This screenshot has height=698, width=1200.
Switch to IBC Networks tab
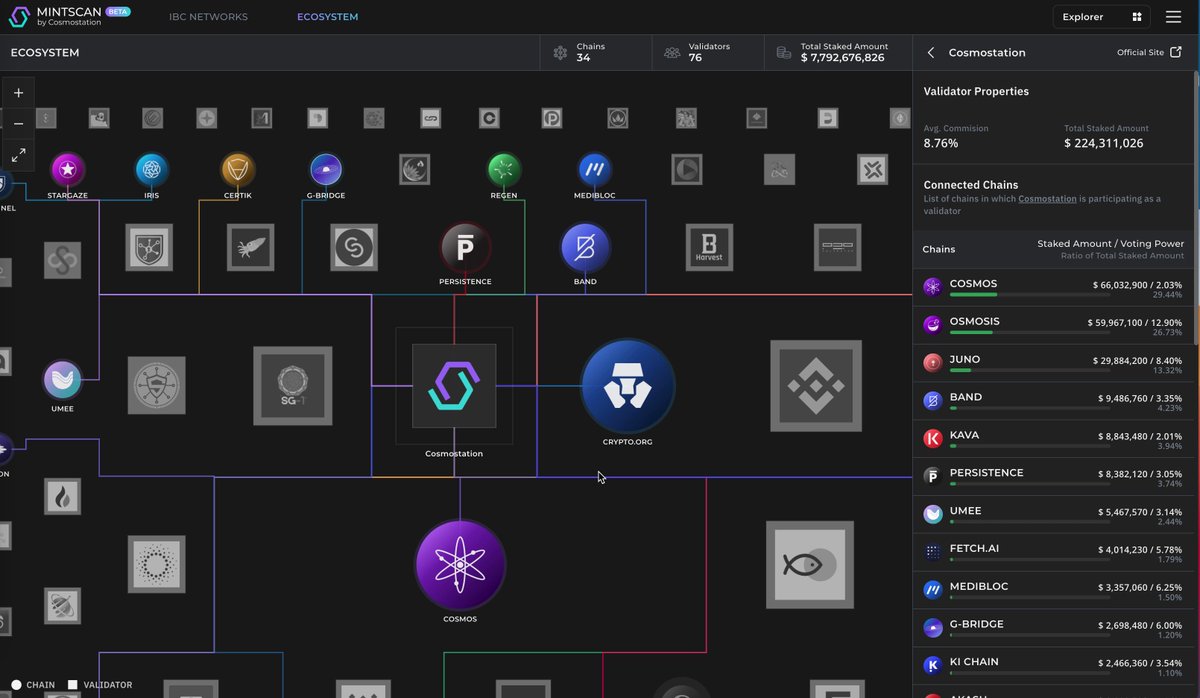point(208,17)
